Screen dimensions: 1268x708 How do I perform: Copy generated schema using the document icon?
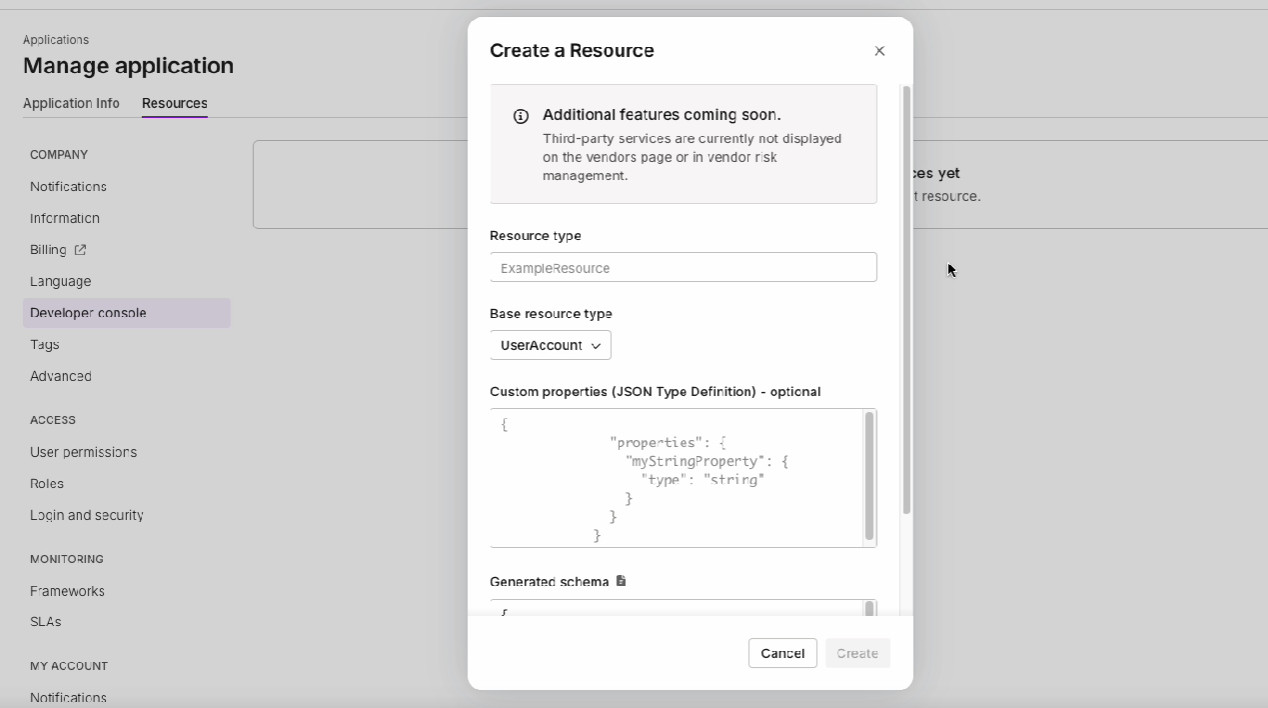coord(621,581)
